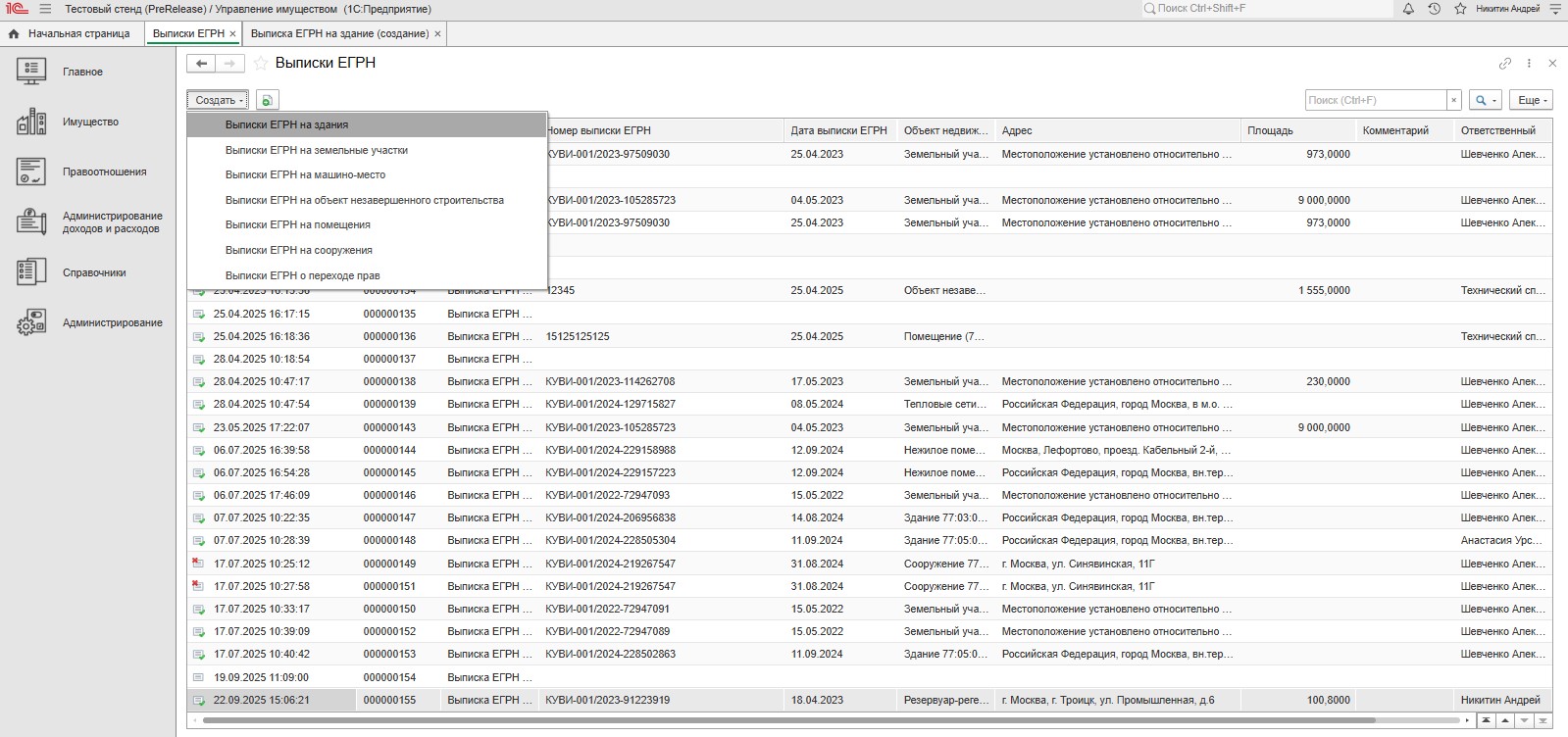This screenshot has width=1568, height=737.
Task: Go back with the left arrow button
Action: (x=201, y=64)
